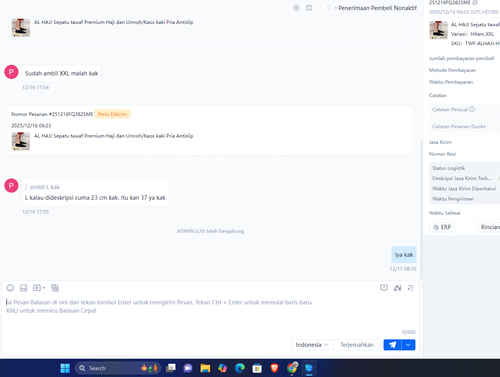
Task: Open the emoji picker in reply toolbar
Action: click(x=10, y=288)
